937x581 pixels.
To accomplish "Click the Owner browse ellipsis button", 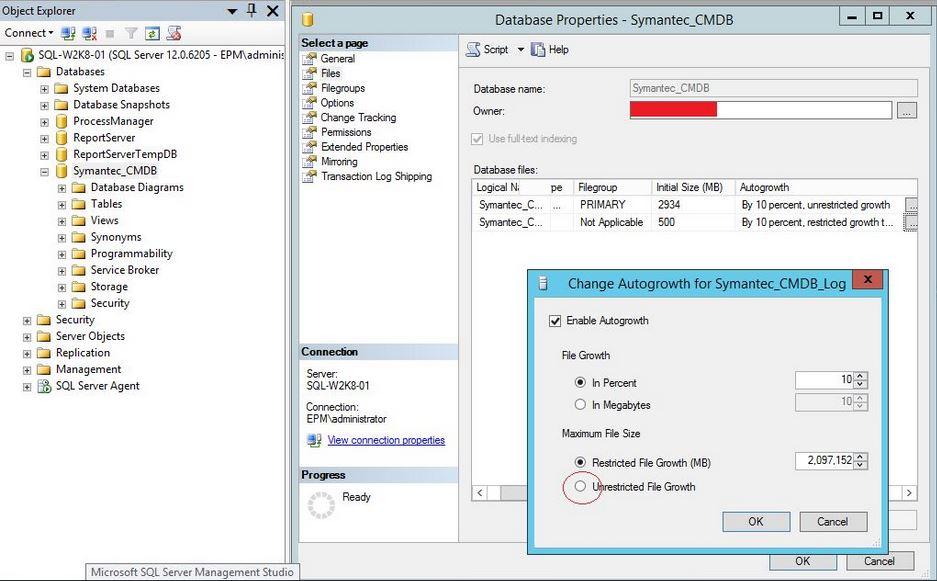I will (x=907, y=111).
